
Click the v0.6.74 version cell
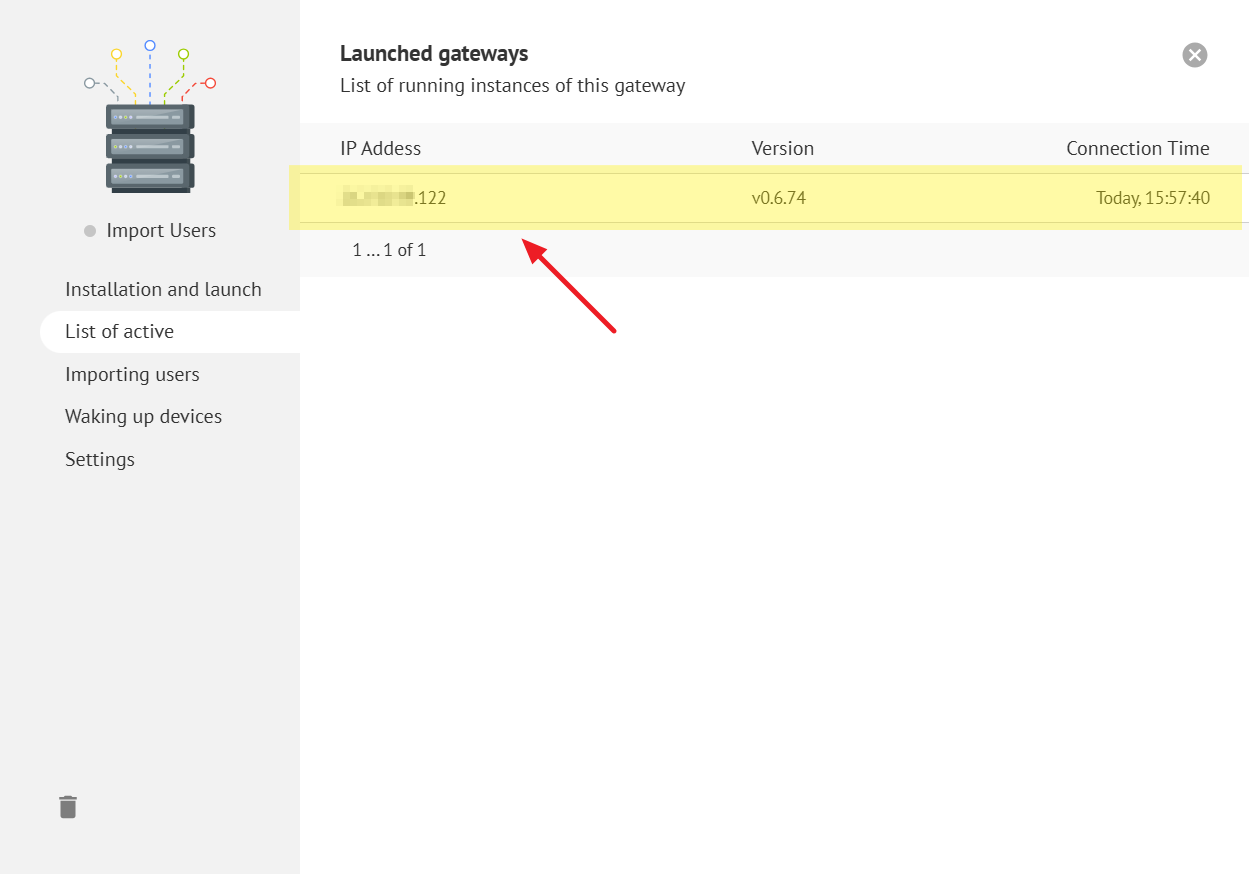pyautogui.click(x=778, y=198)
